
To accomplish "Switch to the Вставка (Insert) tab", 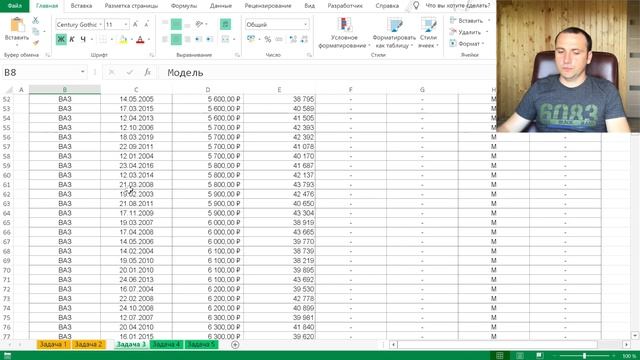I will (x=81, y=6).
